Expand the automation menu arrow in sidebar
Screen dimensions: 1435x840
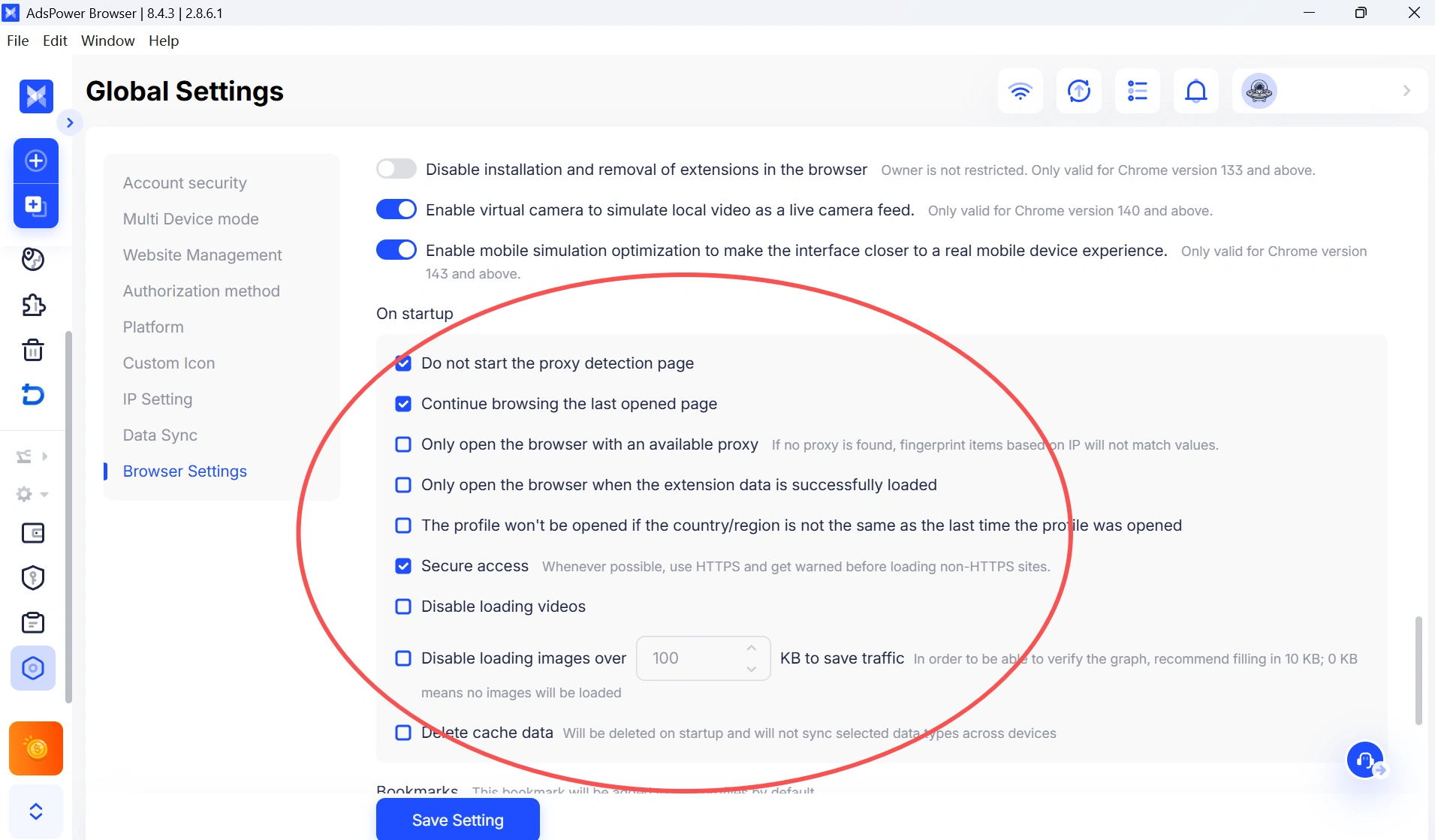[x=44, y=456]
